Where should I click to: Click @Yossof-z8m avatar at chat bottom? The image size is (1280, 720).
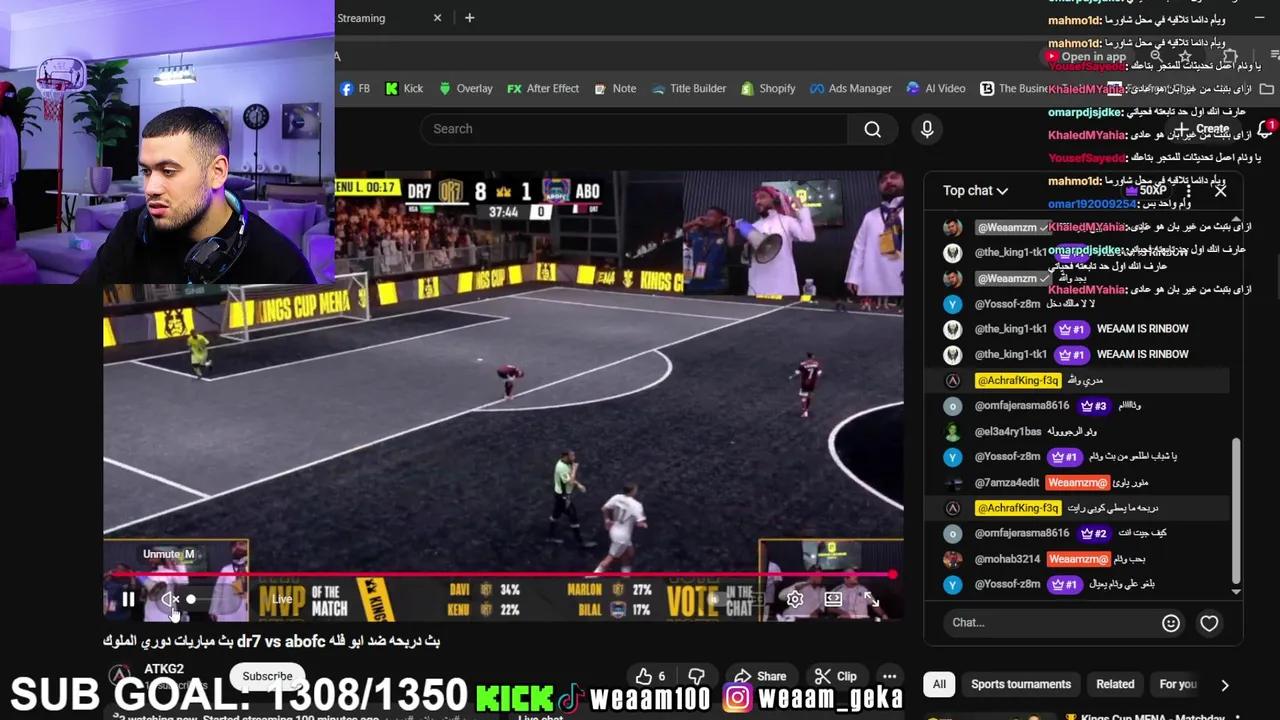click(953, 584)
